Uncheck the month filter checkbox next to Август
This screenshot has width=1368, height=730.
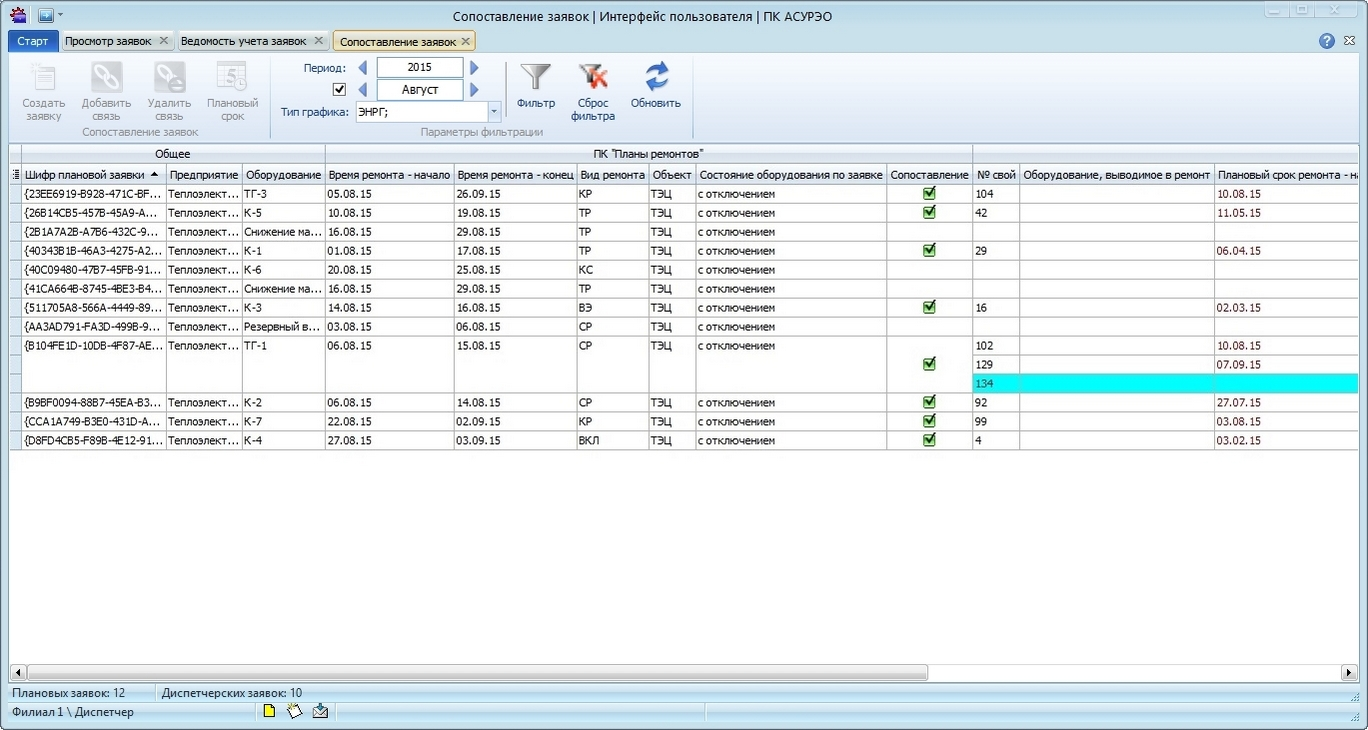(x=339, y=90)
